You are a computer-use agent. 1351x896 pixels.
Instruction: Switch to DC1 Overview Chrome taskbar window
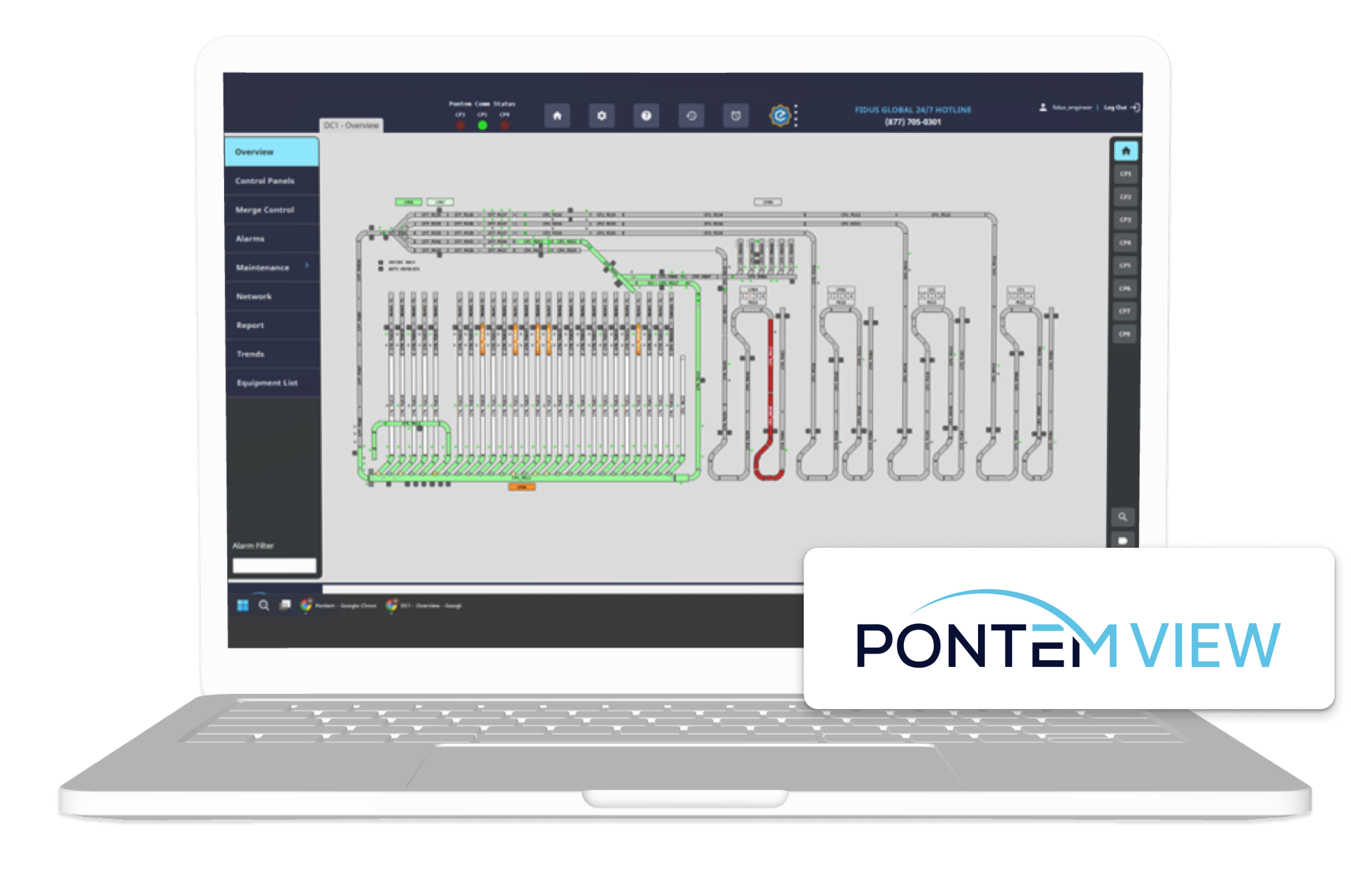pos(425,606)
